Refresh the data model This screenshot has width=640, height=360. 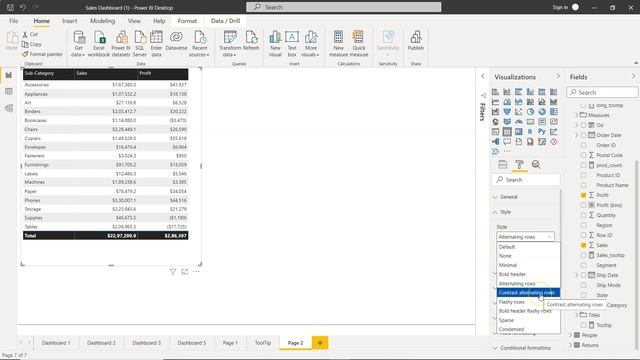pos(251,41)
